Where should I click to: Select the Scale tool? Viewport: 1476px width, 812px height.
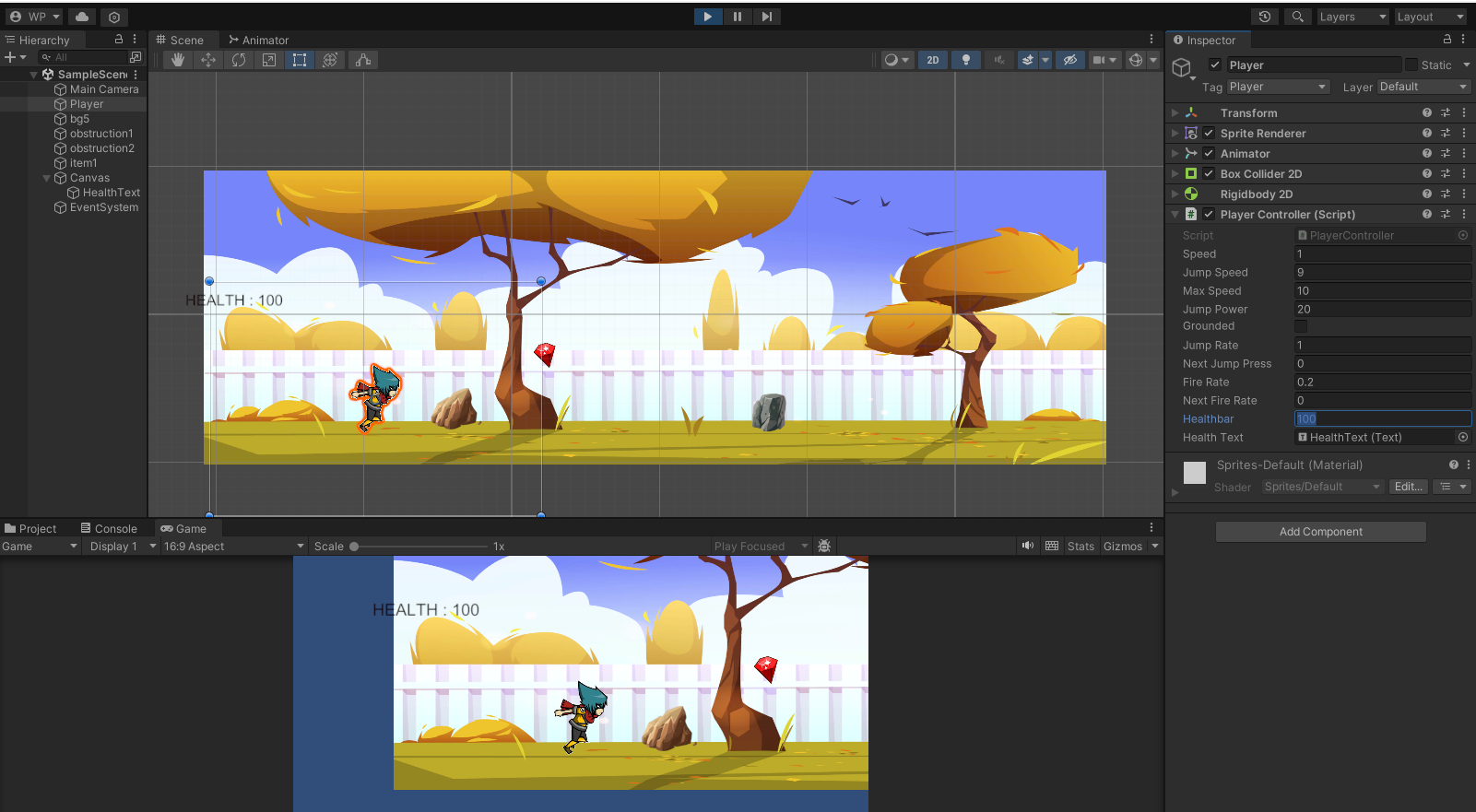(269, 60)
